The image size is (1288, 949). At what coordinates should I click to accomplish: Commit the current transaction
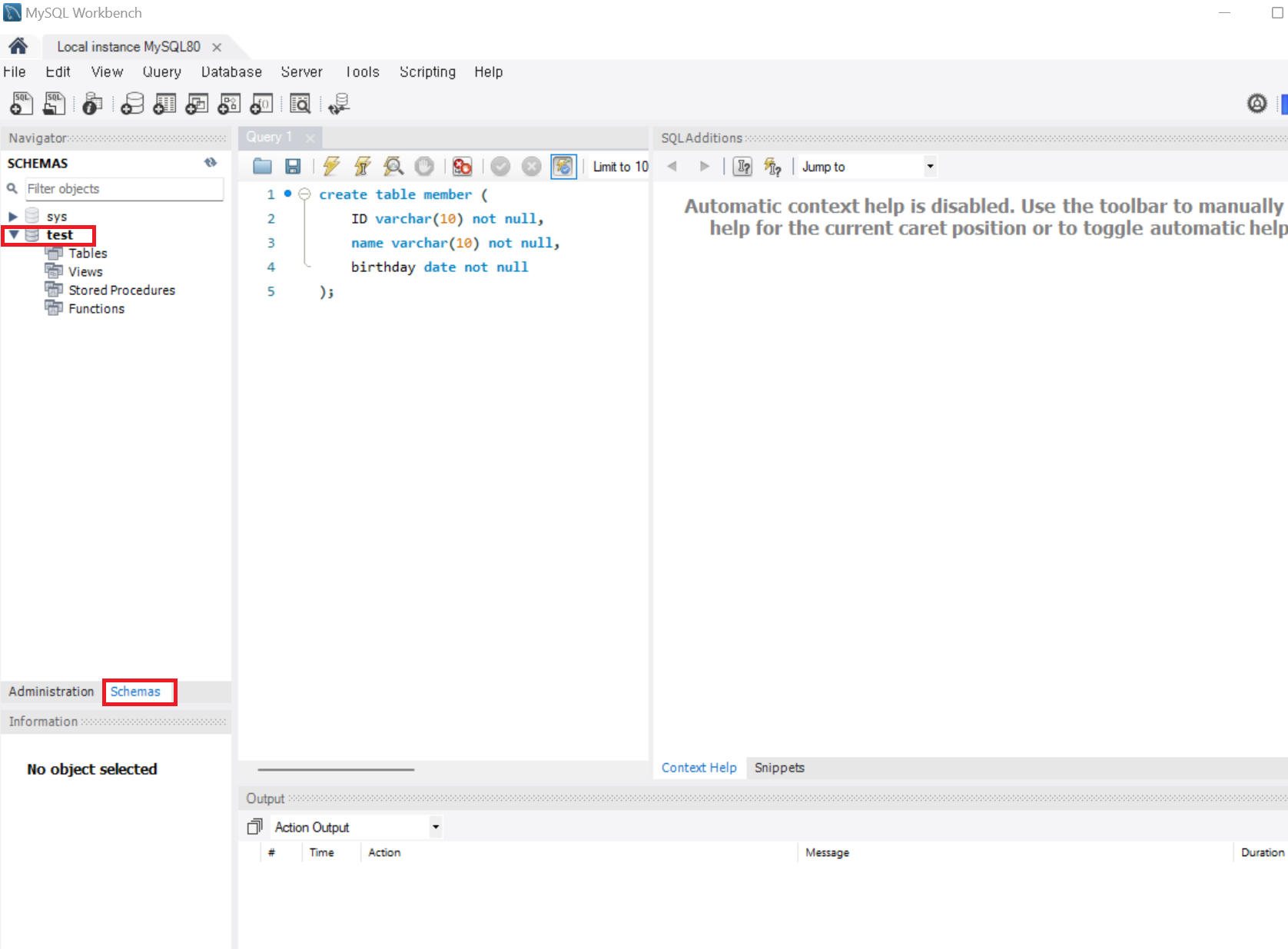500,166
